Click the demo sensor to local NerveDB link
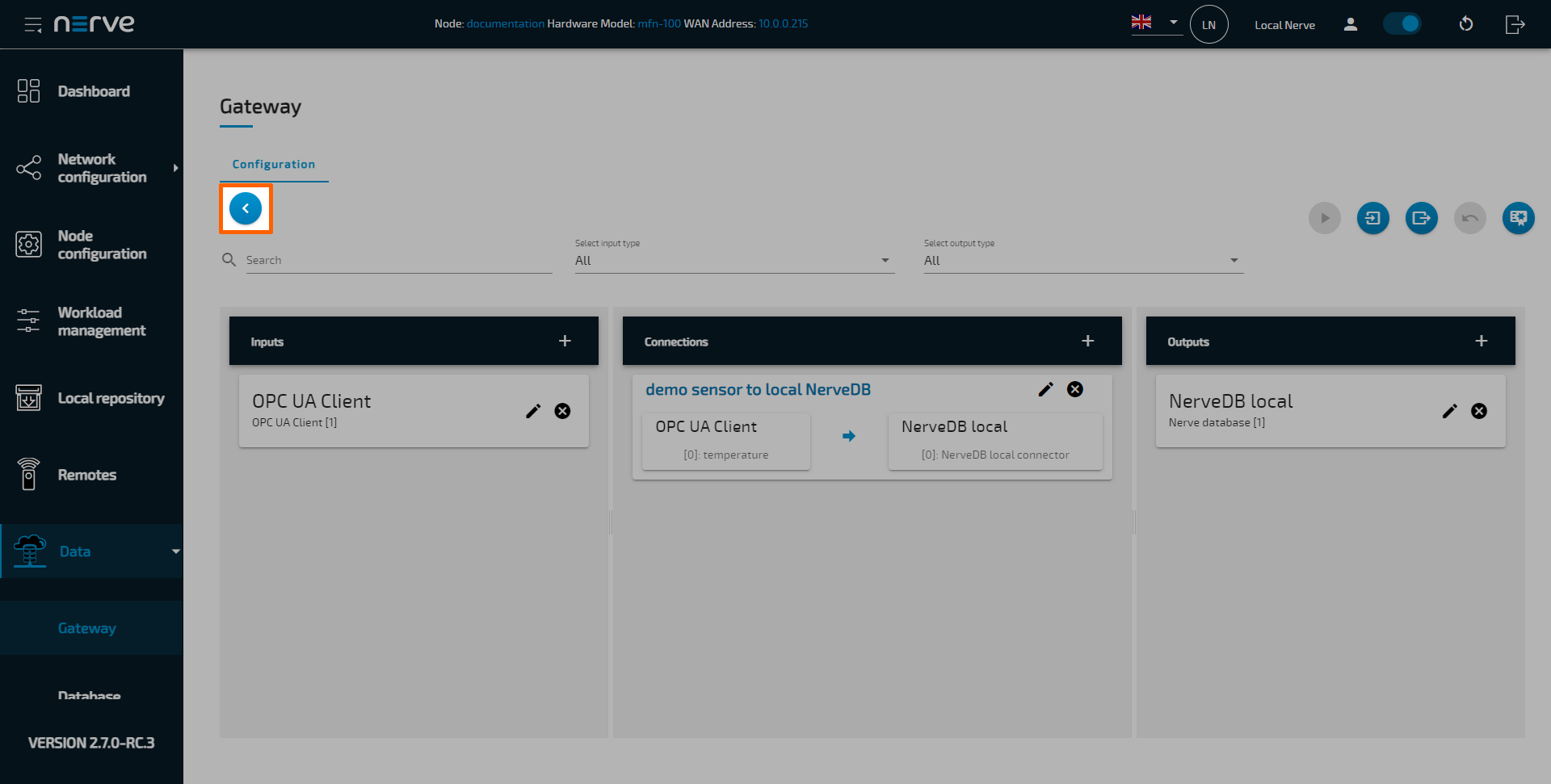The height and width of the screenshot is (784, 1551). click(x=758, y=389)
